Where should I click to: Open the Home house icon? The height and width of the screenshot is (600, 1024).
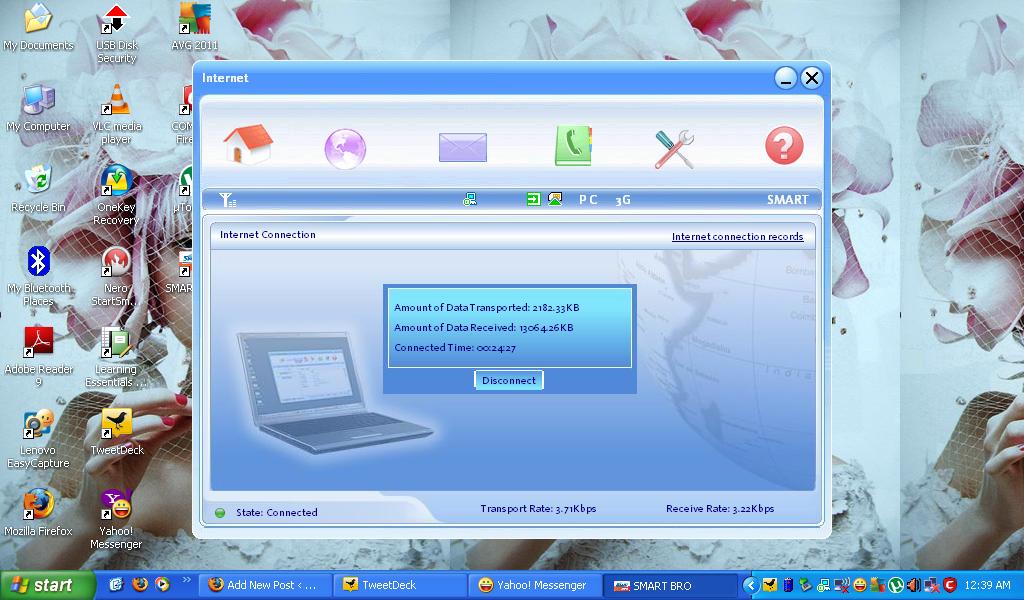click(x=248, y=145)
